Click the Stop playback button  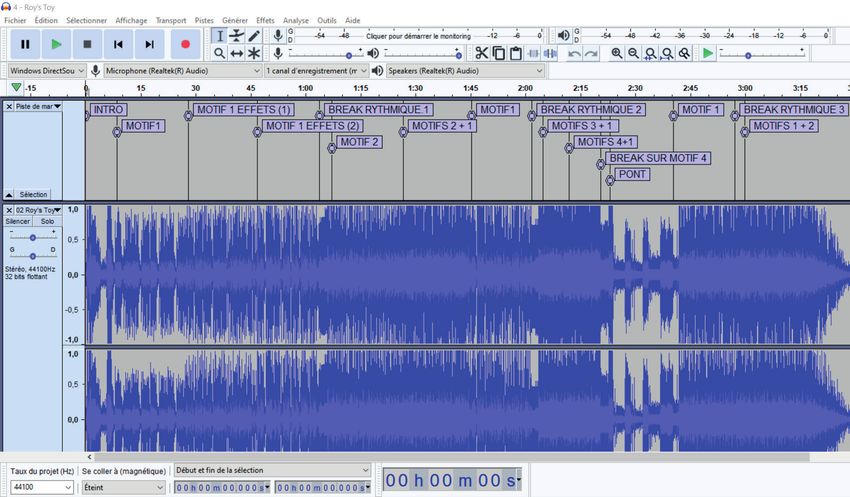click(x=87, y=44)
